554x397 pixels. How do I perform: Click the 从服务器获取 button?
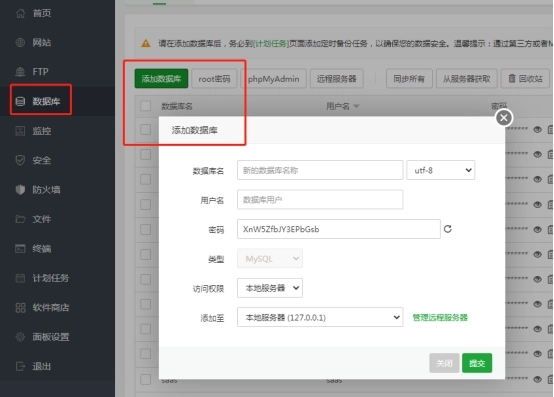pos(467,78)
